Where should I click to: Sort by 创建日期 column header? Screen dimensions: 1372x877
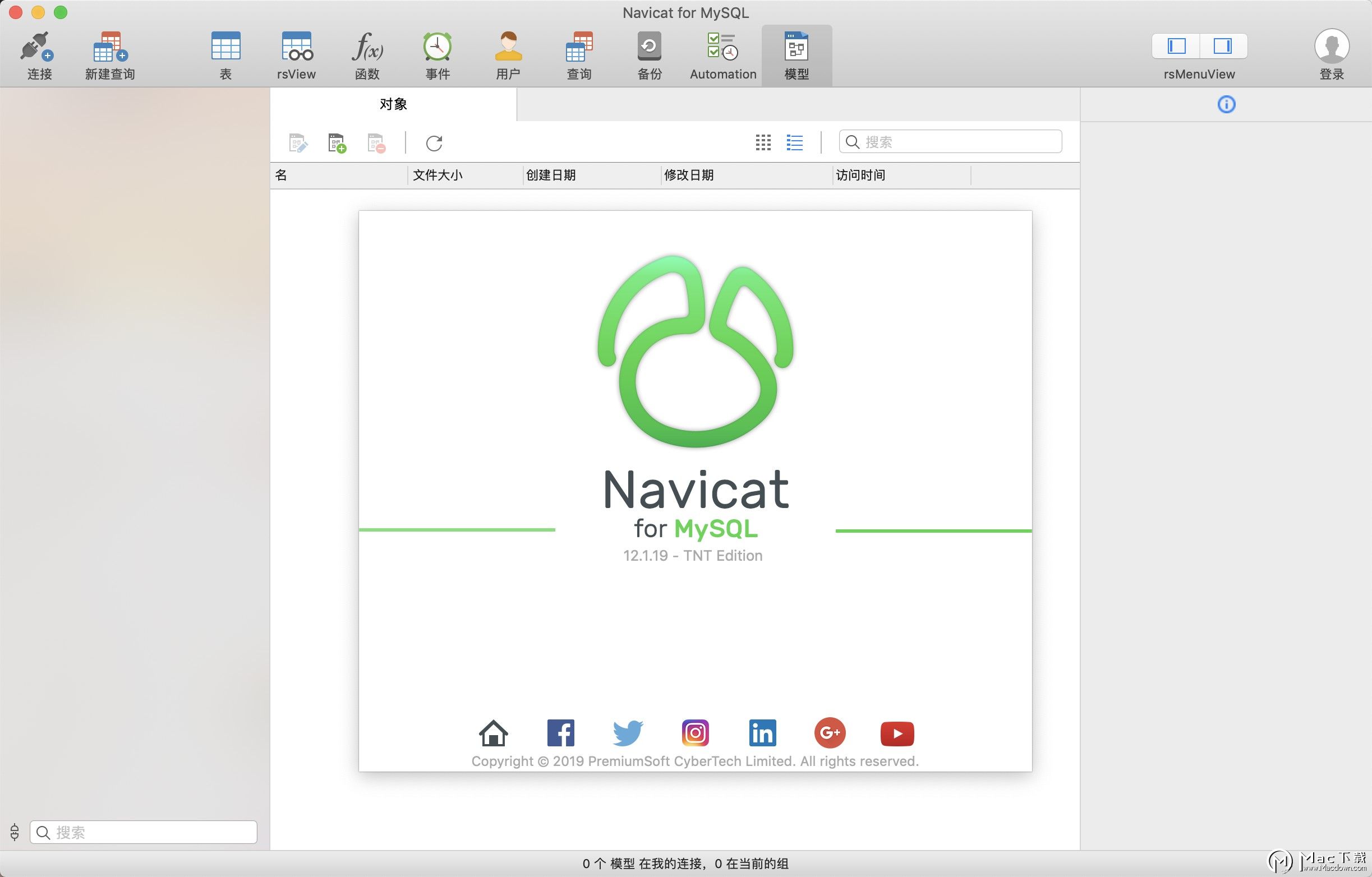(x=592, y=176)
